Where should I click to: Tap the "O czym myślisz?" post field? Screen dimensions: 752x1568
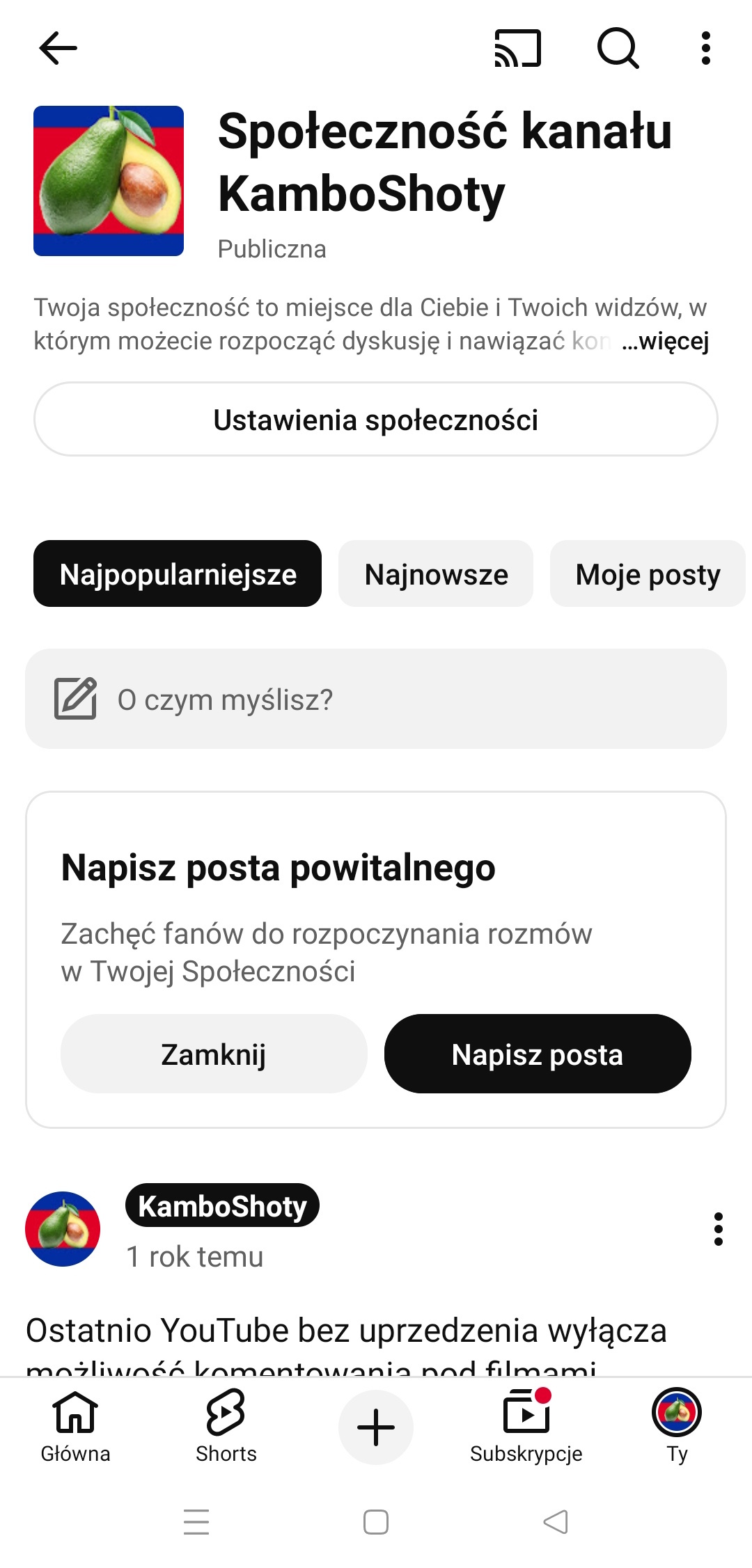tap(376, 699)
